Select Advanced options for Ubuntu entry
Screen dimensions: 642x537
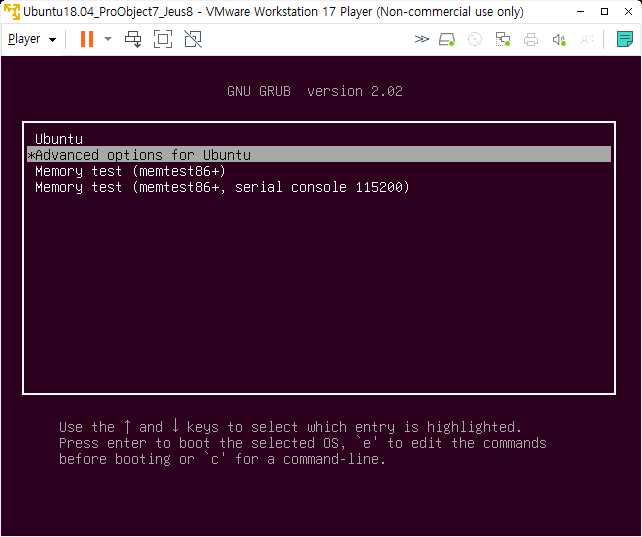coord(319,155)
